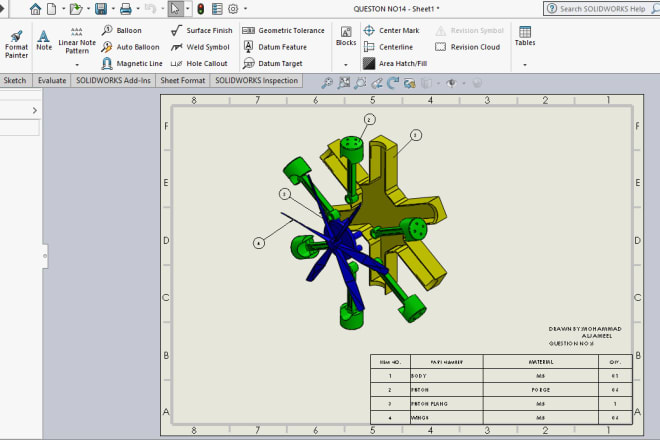Click the Search SOLIDWORKS Help field
The image size is (660, 440).
[602, 9]
